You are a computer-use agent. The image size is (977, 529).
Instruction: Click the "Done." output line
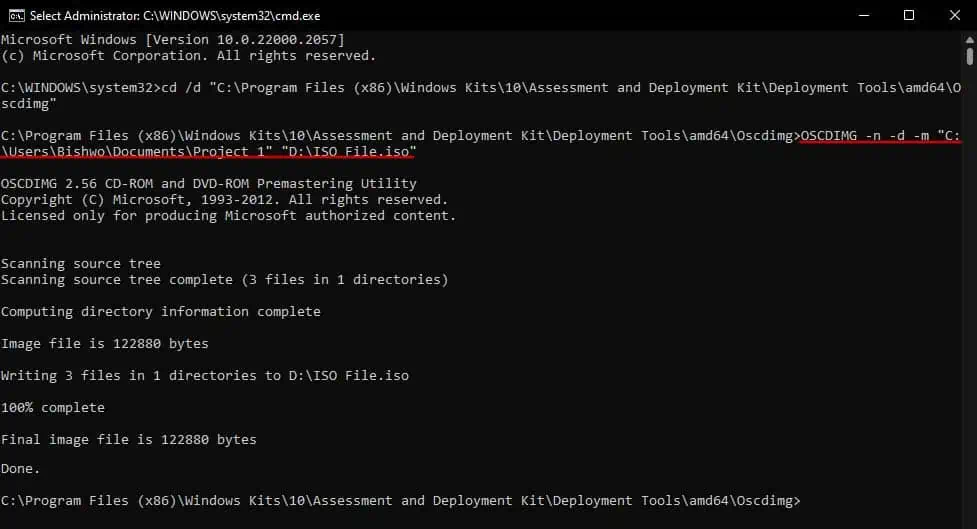[x=20, y=468]
